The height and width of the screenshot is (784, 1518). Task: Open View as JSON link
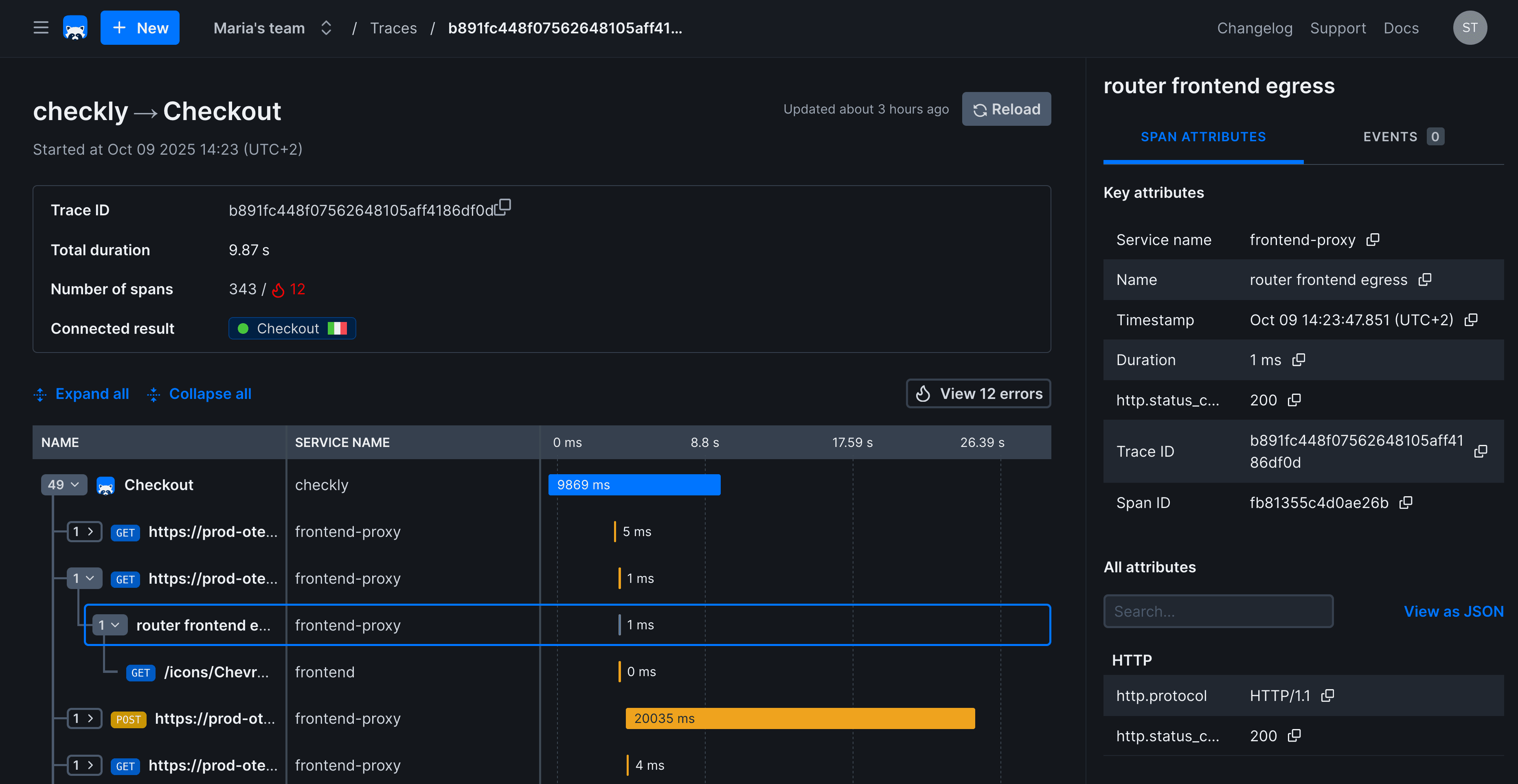click(x=1453, y=611)
